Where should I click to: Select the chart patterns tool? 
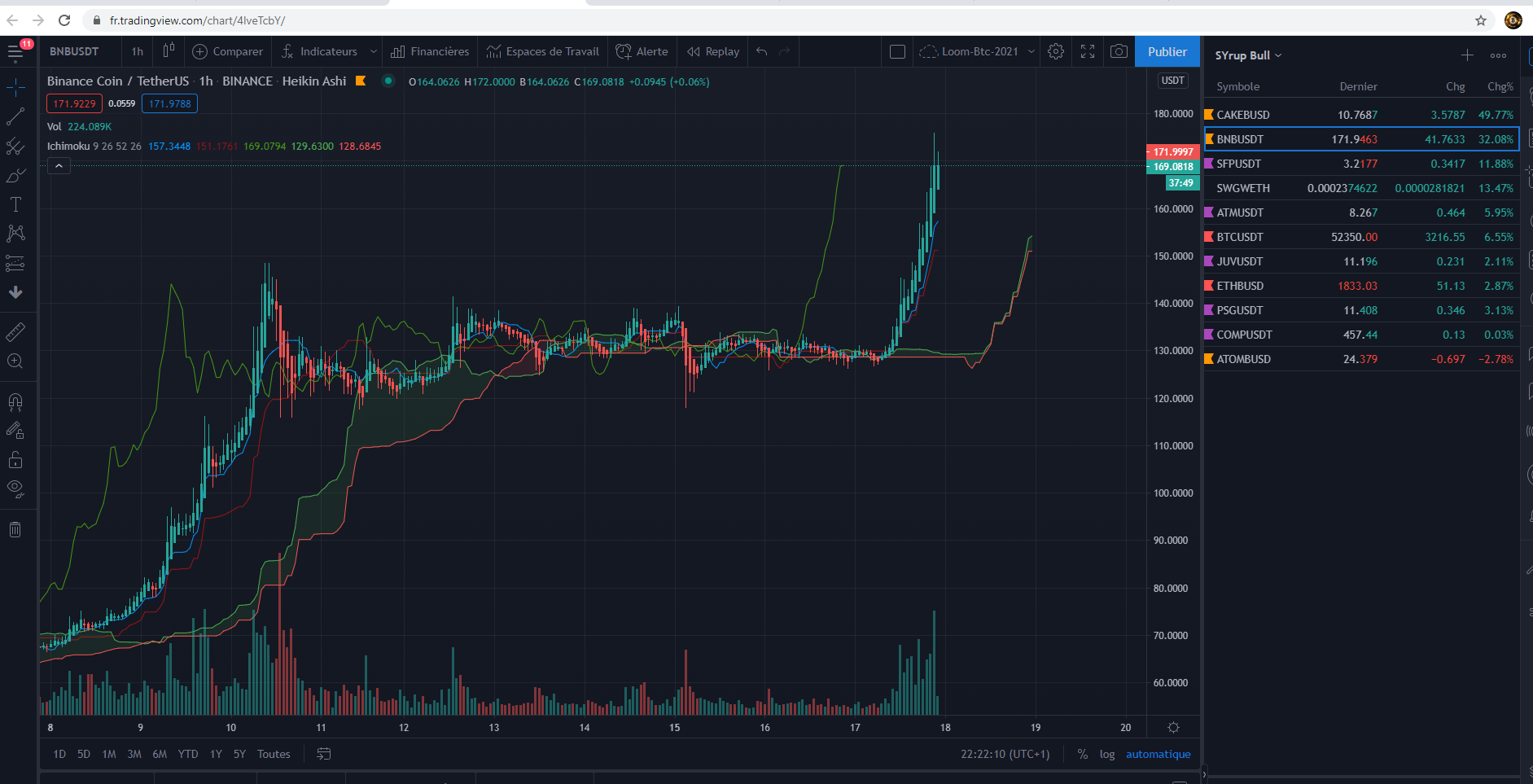pyautogui.click(x=15, y=234)
